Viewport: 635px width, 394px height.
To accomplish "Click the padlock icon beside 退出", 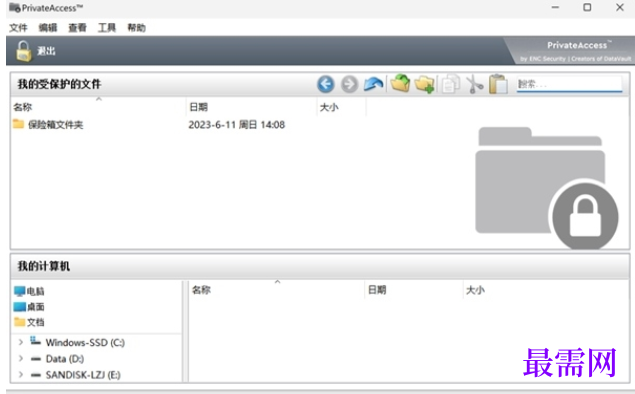I will pyautogui.click(x=23, y=51).
